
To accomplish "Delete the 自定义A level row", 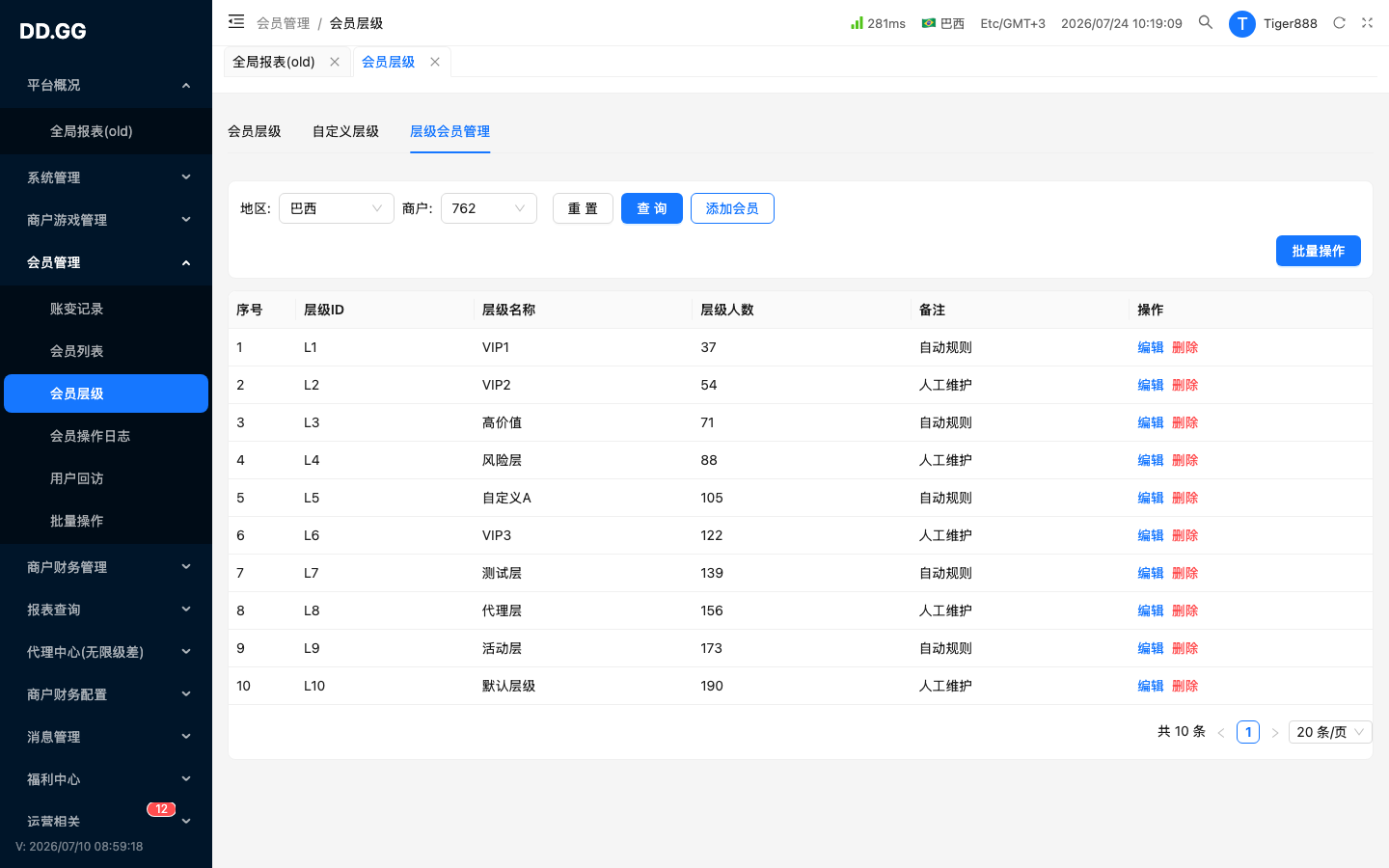I will pos(1185,498).
